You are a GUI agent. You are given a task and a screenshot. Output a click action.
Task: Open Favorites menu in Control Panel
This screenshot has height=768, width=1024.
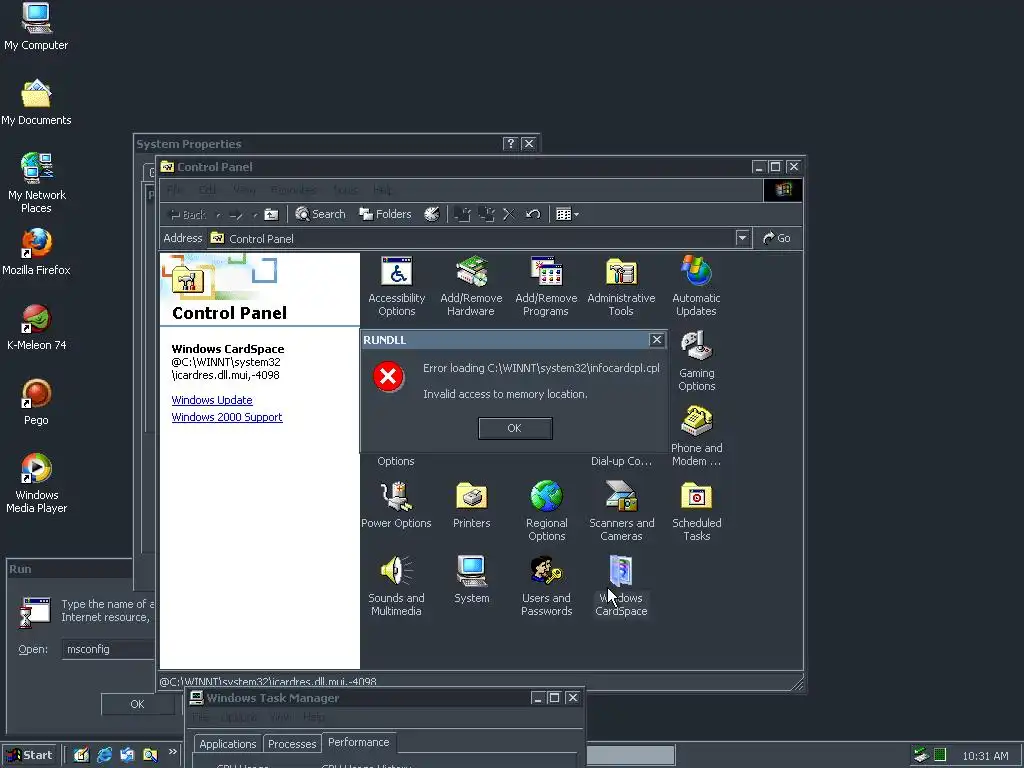click(x=293, y=190)
